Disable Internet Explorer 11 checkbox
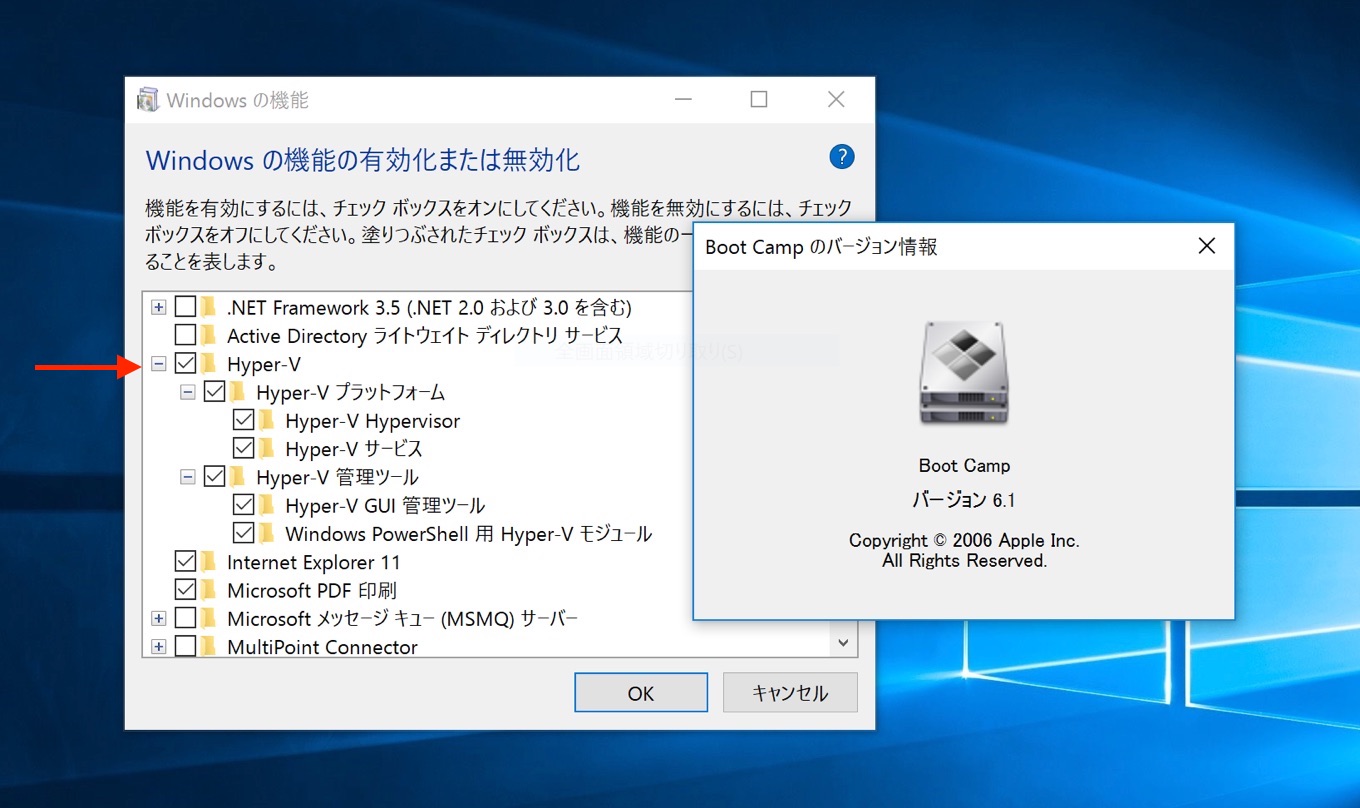The image size is (1360, 808). [x=185, y=561]
